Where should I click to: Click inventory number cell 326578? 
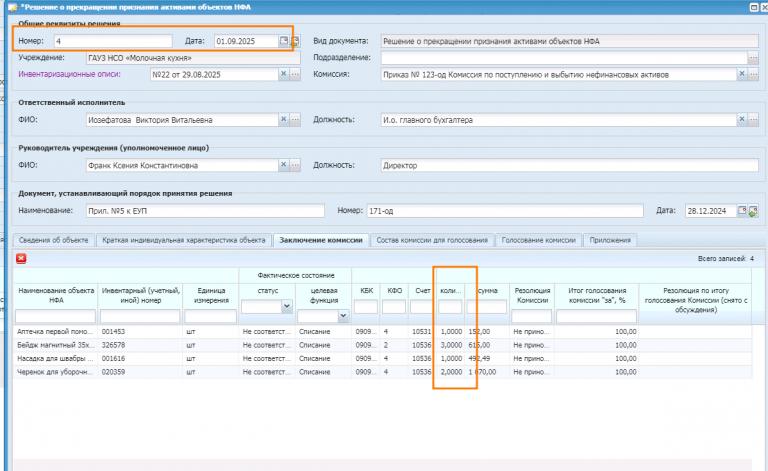click(x=140, y=345)
